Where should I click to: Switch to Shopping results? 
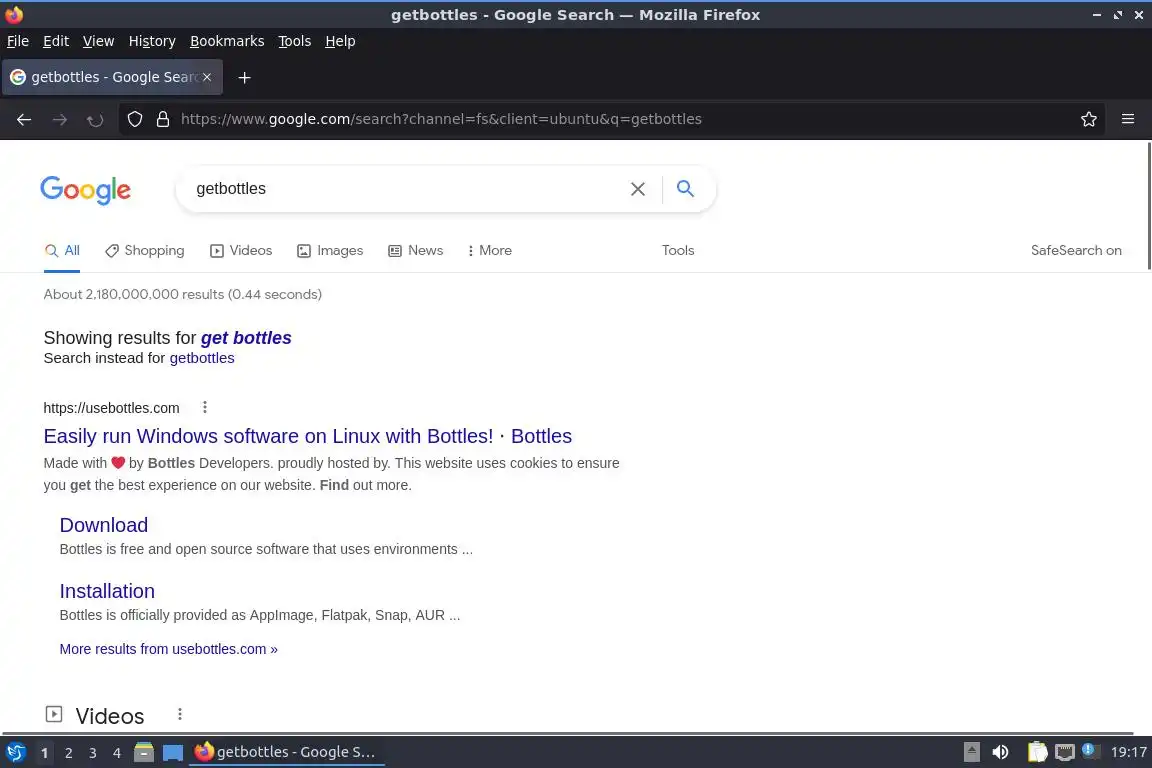pos(145,251)
